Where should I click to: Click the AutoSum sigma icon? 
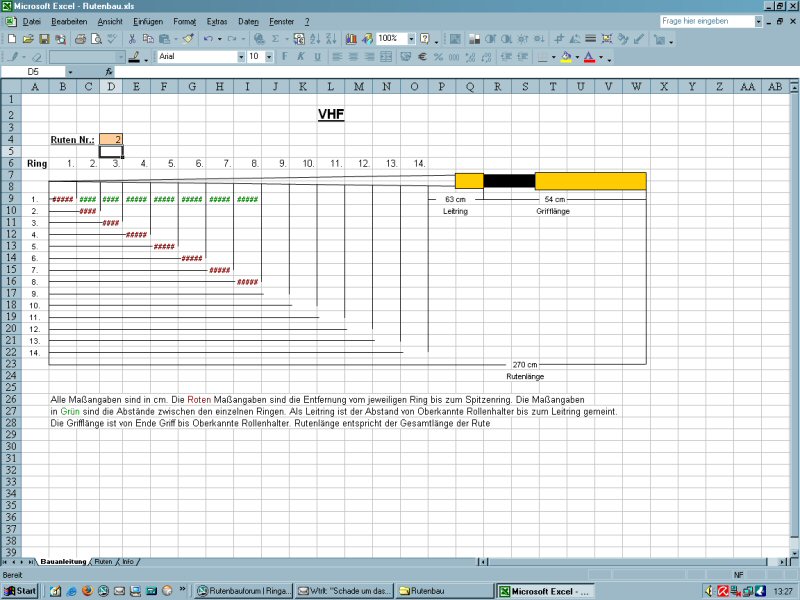(275, 39)
